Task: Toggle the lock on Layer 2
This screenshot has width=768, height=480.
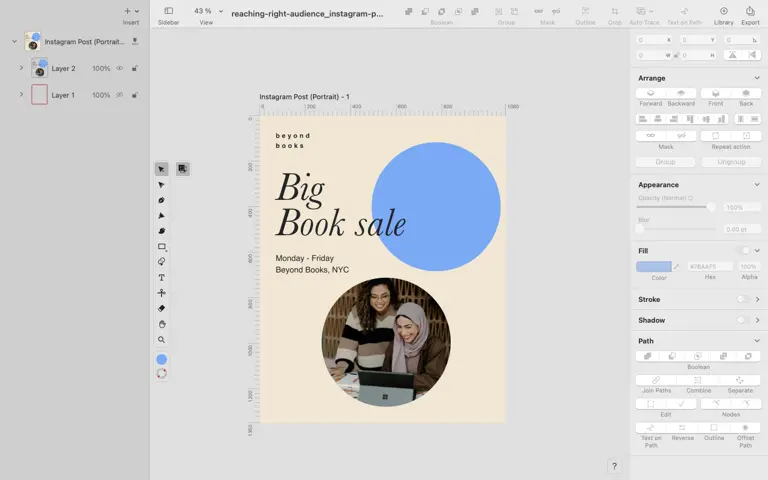Action: tap(134, 68)
